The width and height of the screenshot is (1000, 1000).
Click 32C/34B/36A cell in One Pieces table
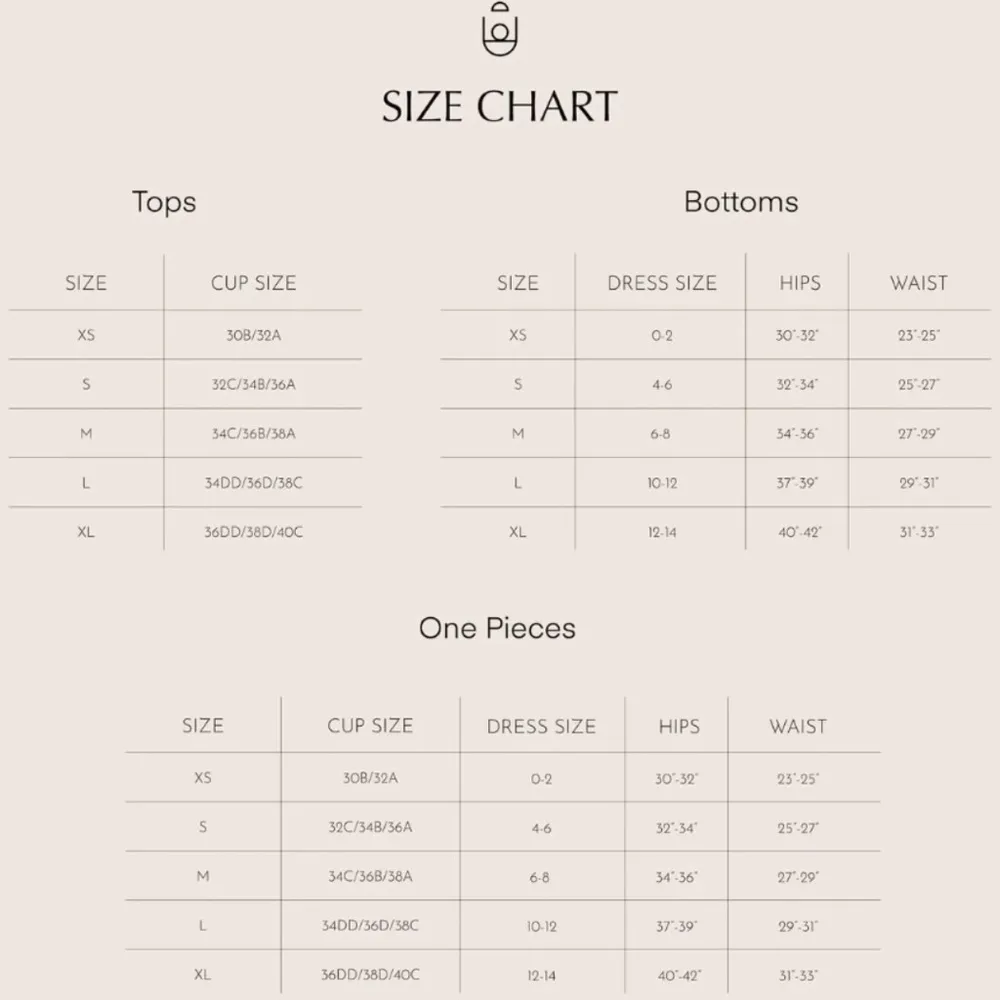click(x=370, y=827)
